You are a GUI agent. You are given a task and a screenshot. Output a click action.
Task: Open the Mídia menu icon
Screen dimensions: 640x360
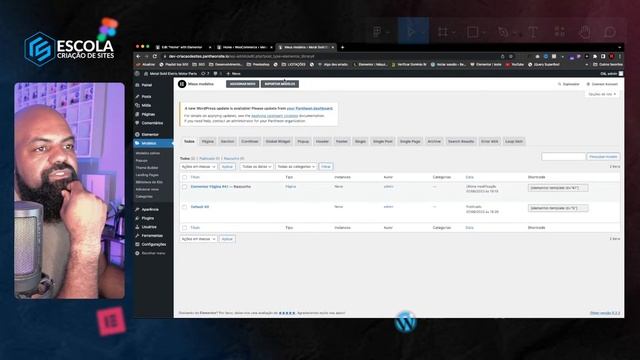pyautogui.click(x=137, y=105)
